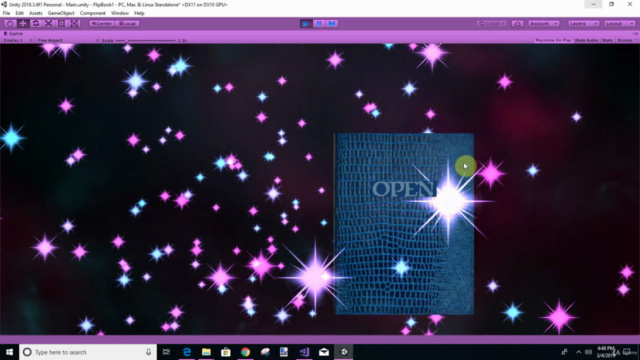The width and height of the screenshot is (640, 360).
Task: Select the Rect transform tool
Action: point(61,24)
